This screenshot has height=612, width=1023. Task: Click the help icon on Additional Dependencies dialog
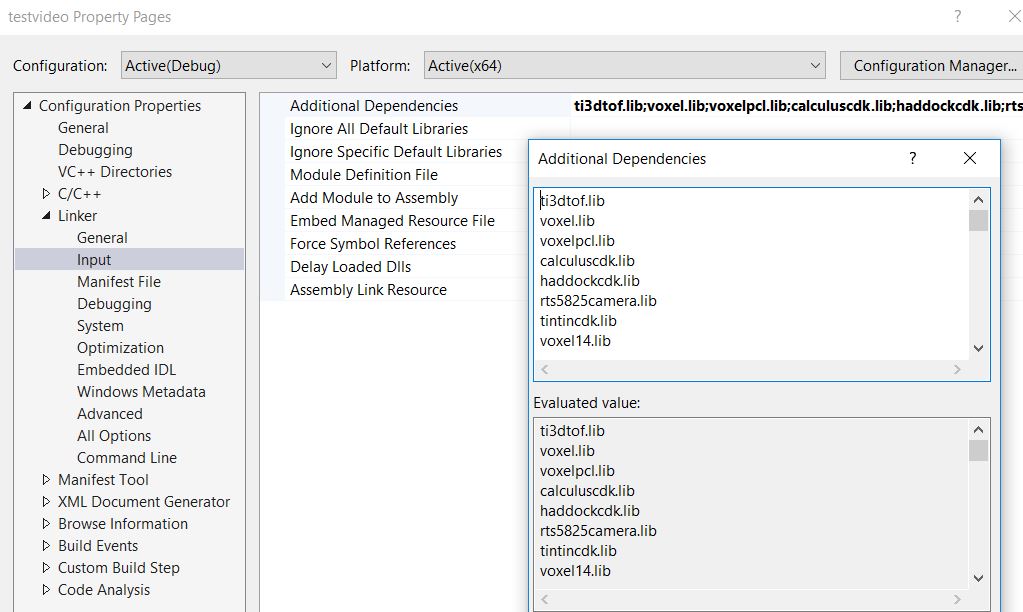pyautogui.click(x=911, y=158)
